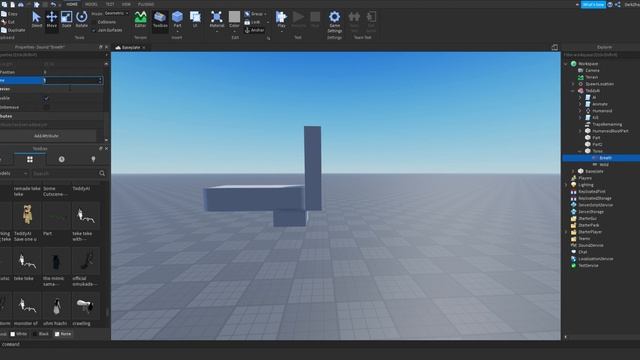
Task: Activate the Scale tool
Action: (x=67, y=19)
